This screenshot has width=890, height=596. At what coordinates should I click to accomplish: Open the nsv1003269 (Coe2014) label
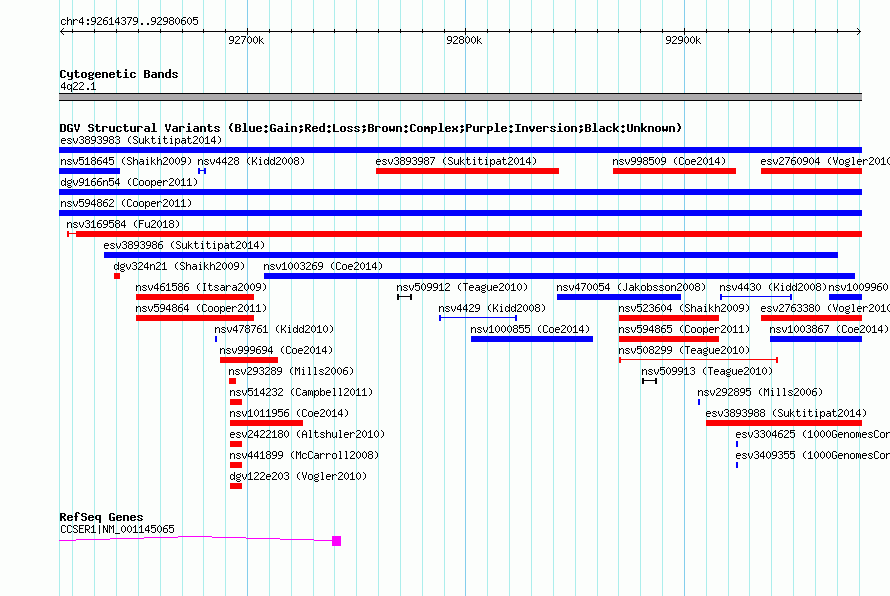click(323, 266)
